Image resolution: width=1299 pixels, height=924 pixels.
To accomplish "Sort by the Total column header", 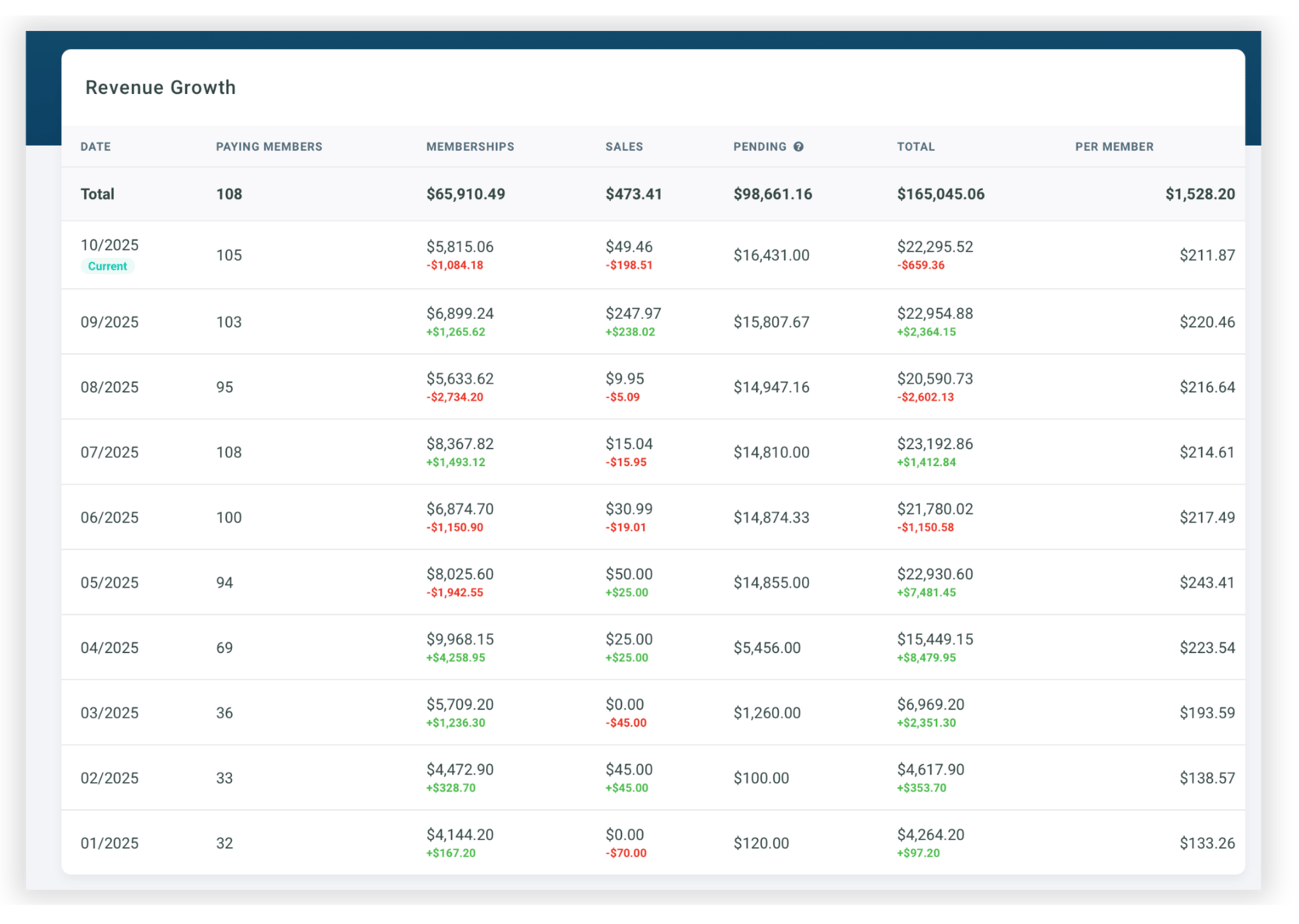I will tap(915, 146).
